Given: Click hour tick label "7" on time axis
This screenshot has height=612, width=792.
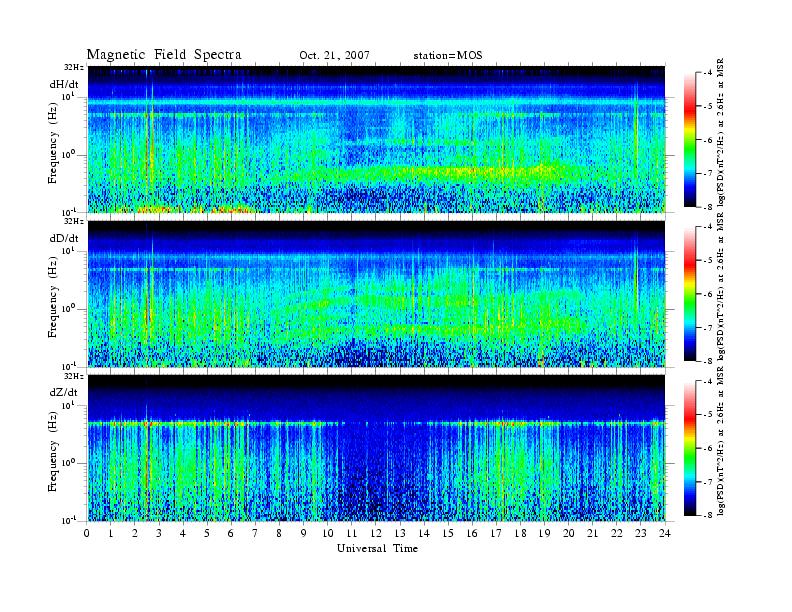Looking at the screenshot, I should (256, 533).
